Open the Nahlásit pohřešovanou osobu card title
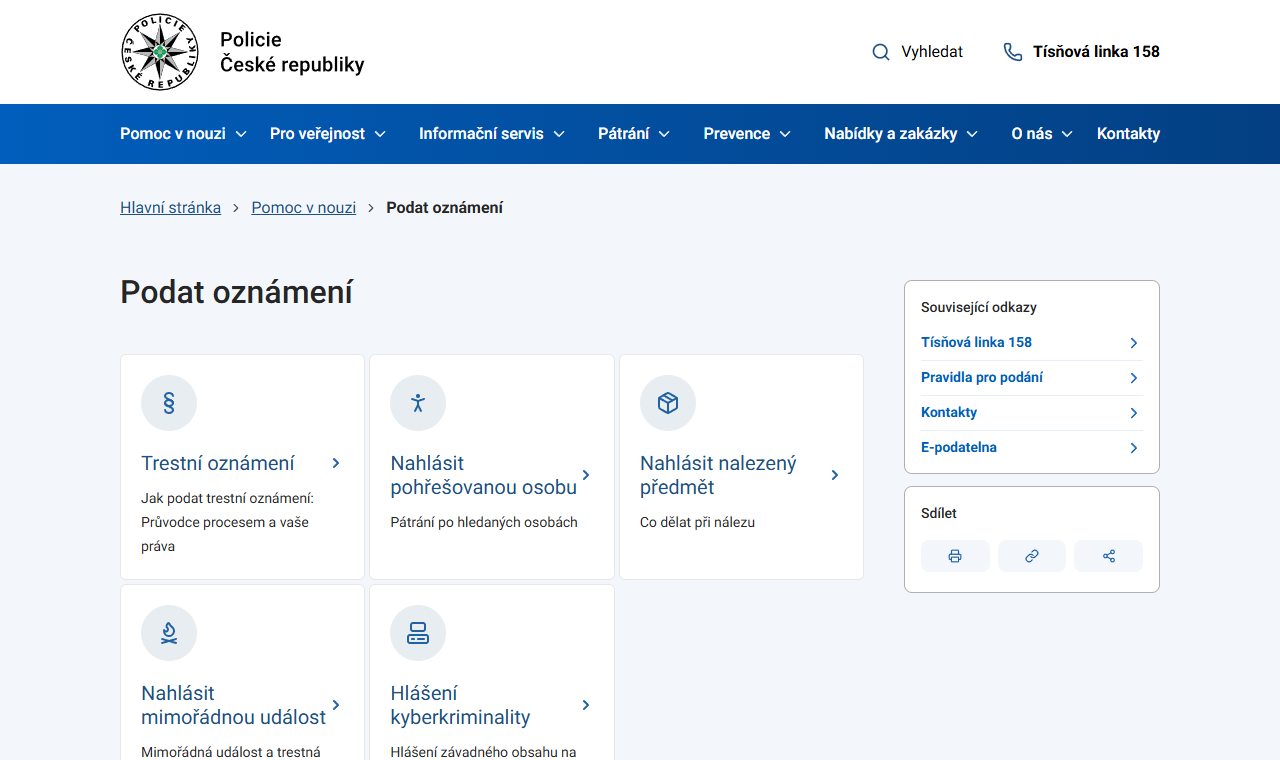Image resolution: width=1280 pixels, height=760 pixels. pos(484,475)
